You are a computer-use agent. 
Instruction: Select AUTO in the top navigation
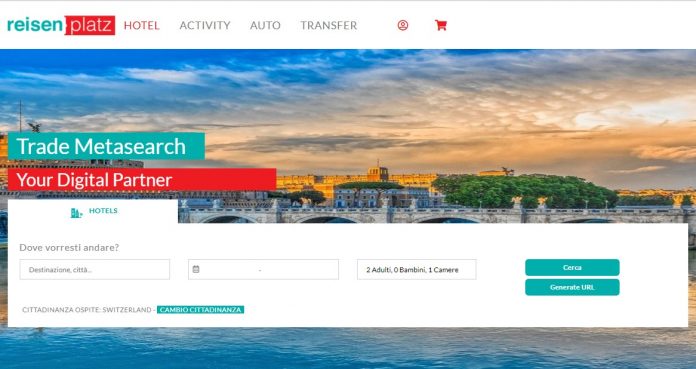[x=265, y=25]
